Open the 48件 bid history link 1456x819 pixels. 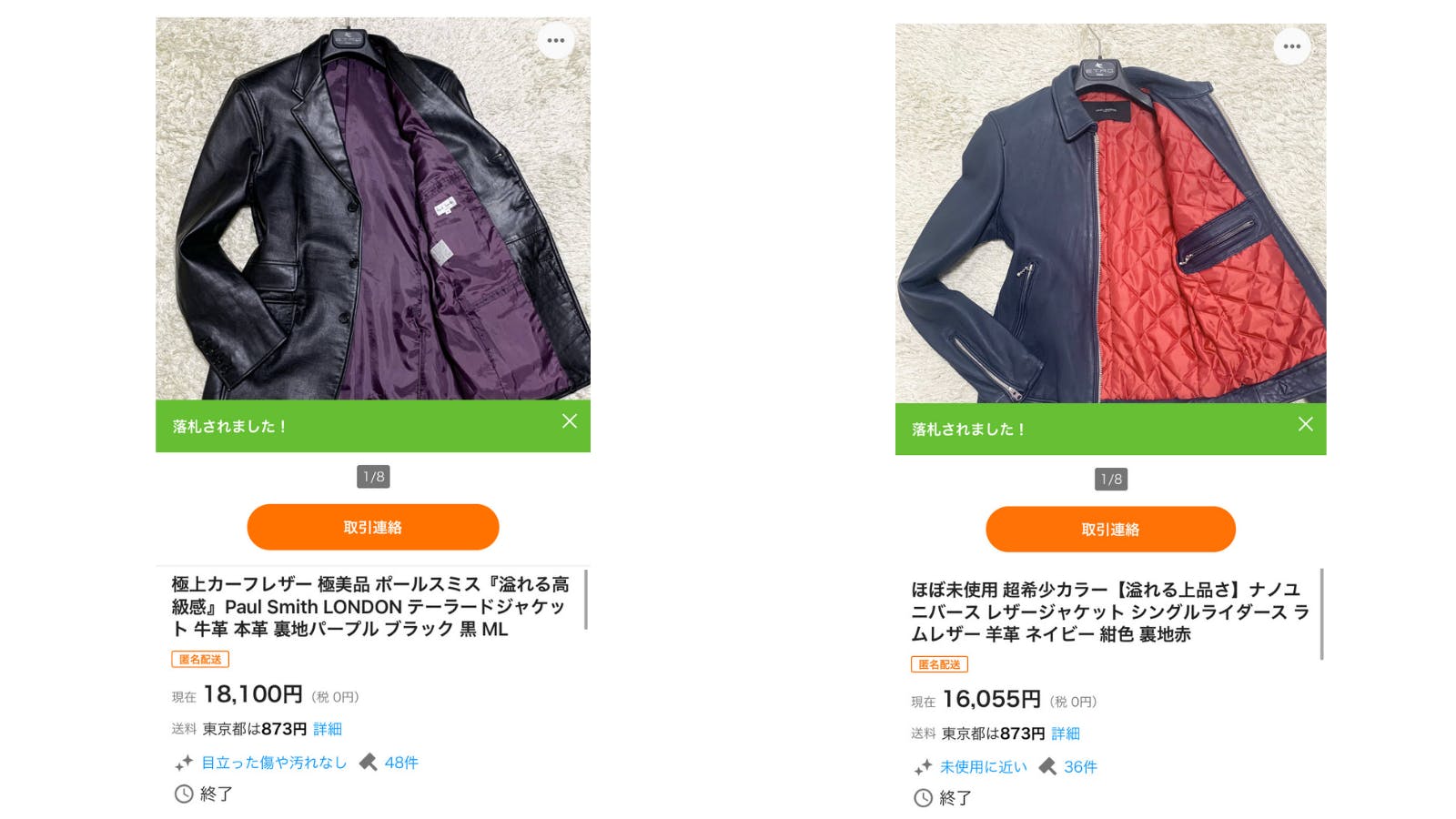click(x=401, y=763)
